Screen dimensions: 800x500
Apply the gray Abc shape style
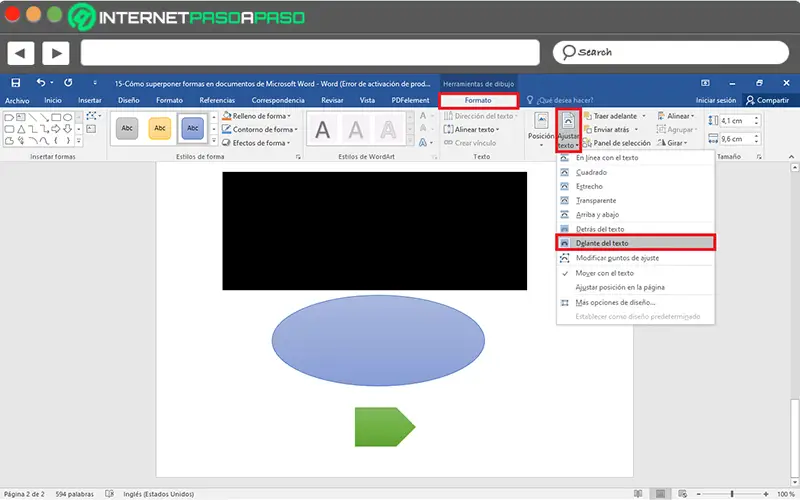pyautogui.click(x=127, y=128)
